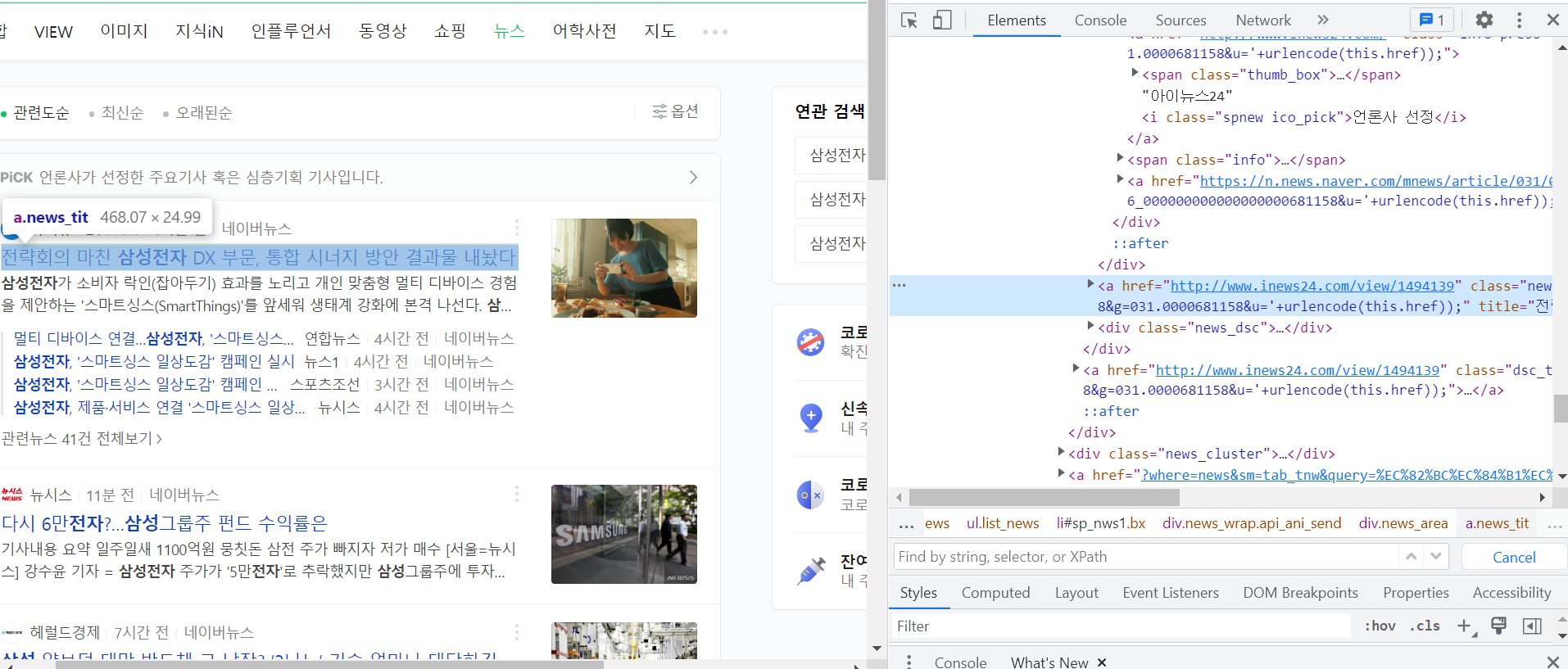
Task: Expand the highlighted a.news_tit anchor node
Action: 1090,284
